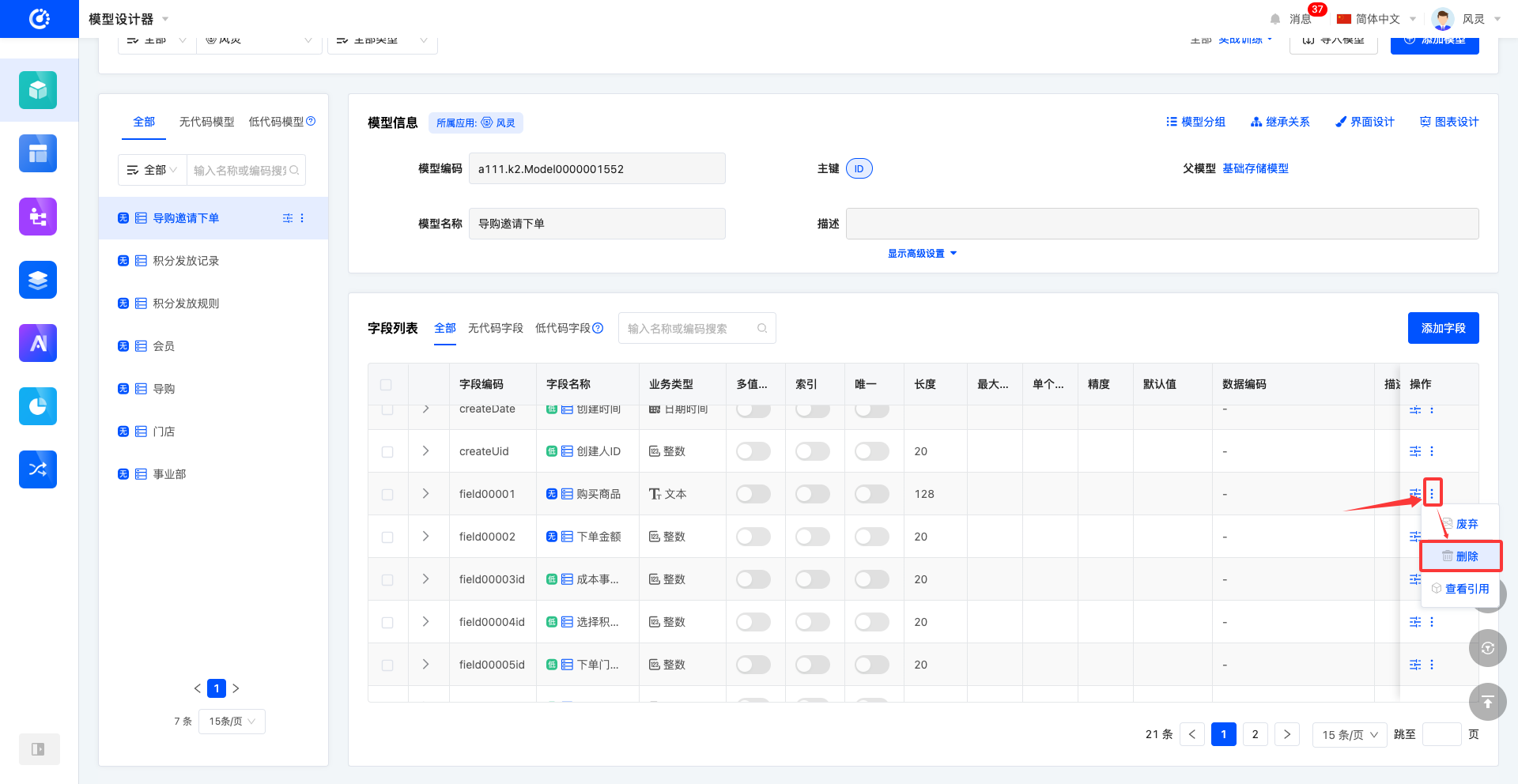
Task: Choose 删除 from the popup menu
Action: [x=1460, y=556]
